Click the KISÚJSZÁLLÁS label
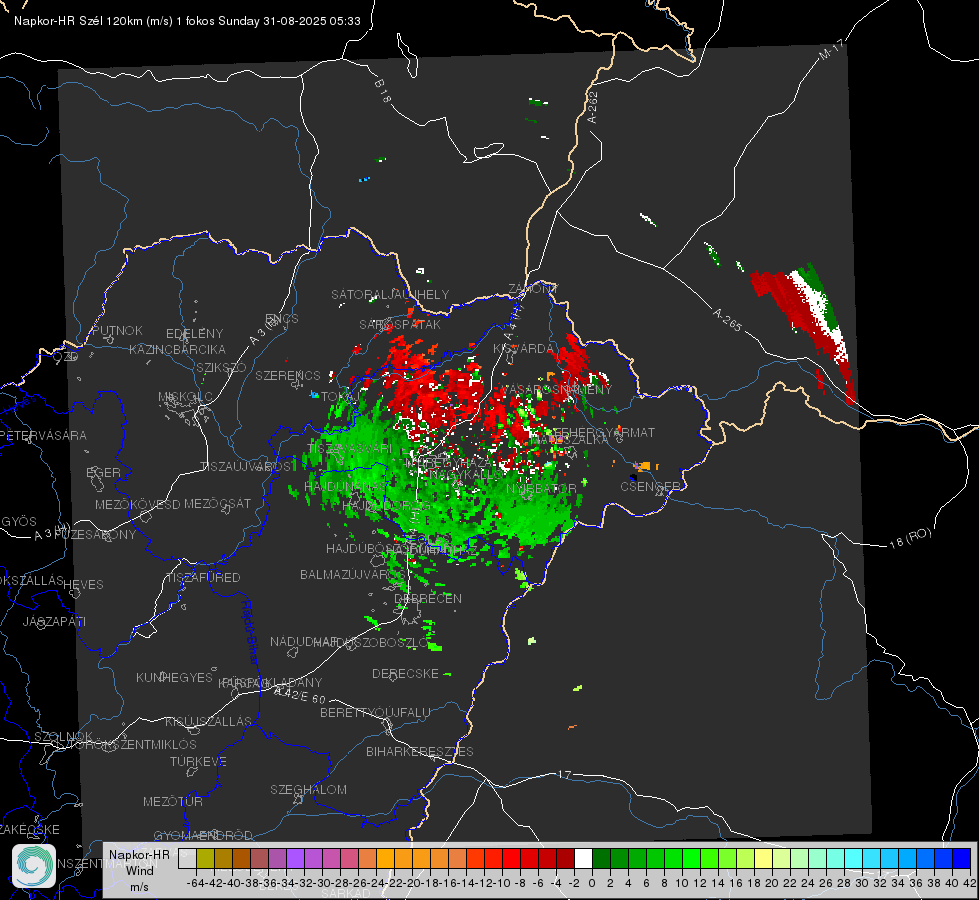 209,721
